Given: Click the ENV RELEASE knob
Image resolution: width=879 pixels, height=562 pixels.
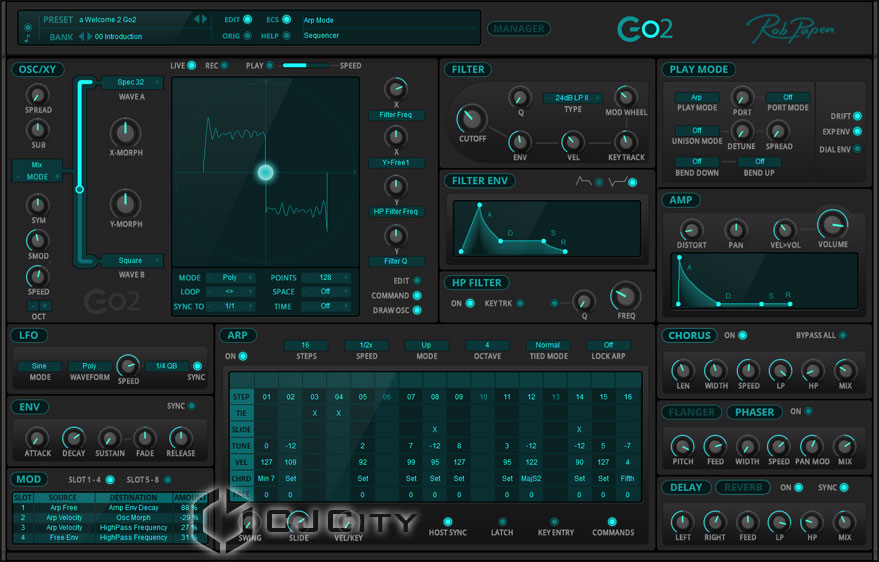Looking at the screenshot, I should (181, 438).
